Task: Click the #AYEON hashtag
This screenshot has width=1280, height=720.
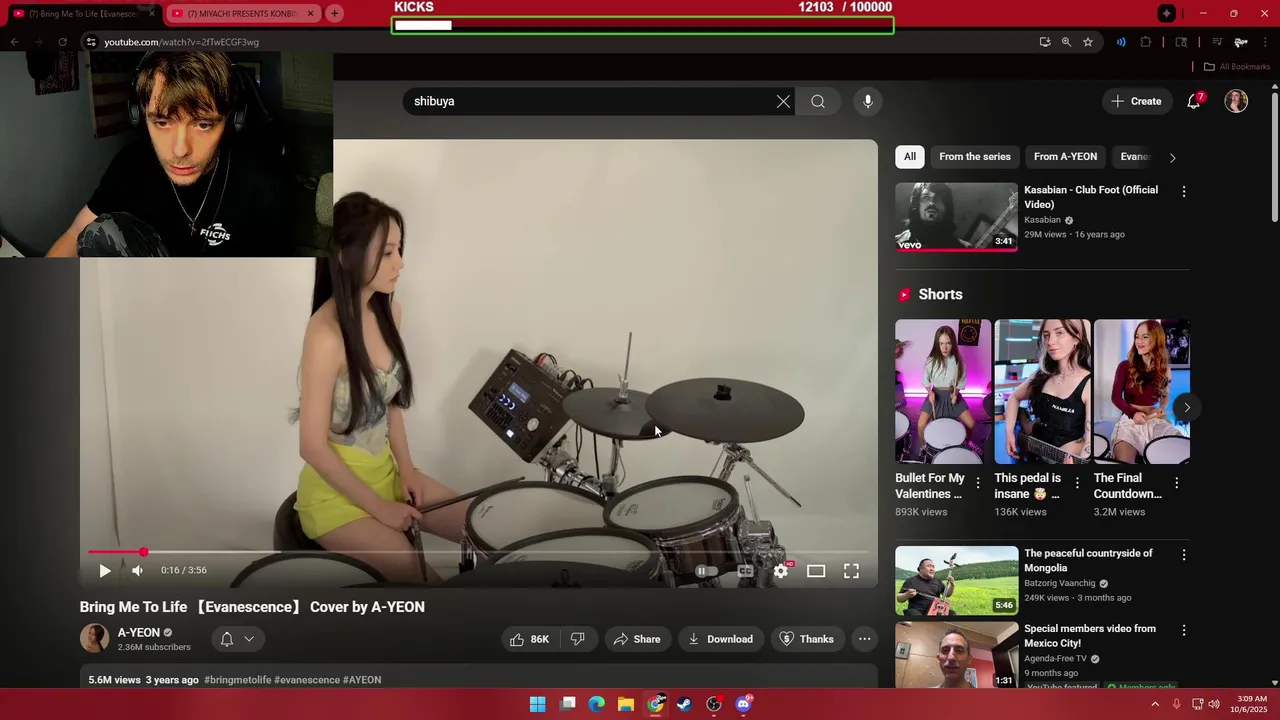Action: click(x=362, y=680)
